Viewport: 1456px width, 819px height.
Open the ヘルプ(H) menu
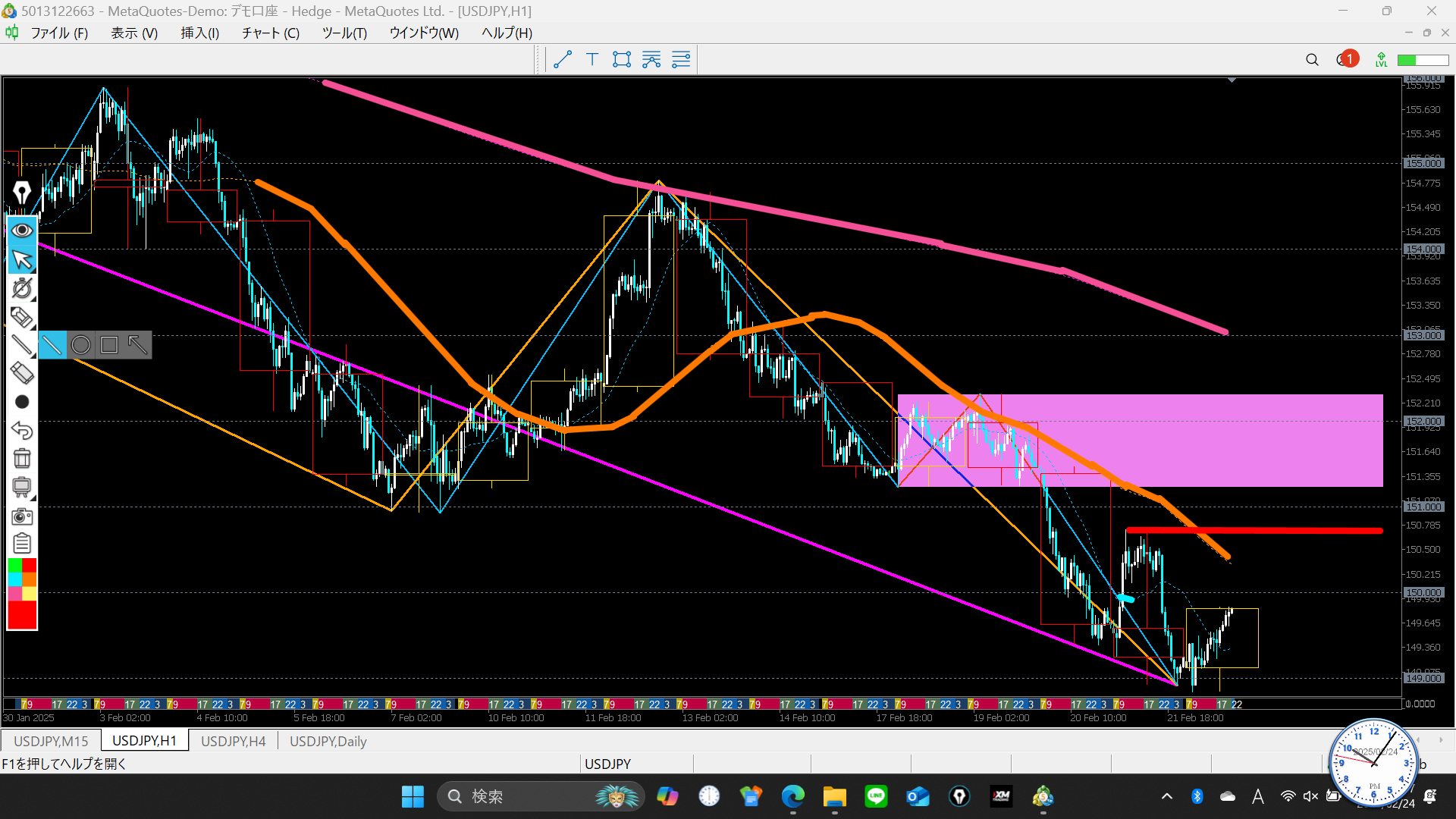coord(507,33)
